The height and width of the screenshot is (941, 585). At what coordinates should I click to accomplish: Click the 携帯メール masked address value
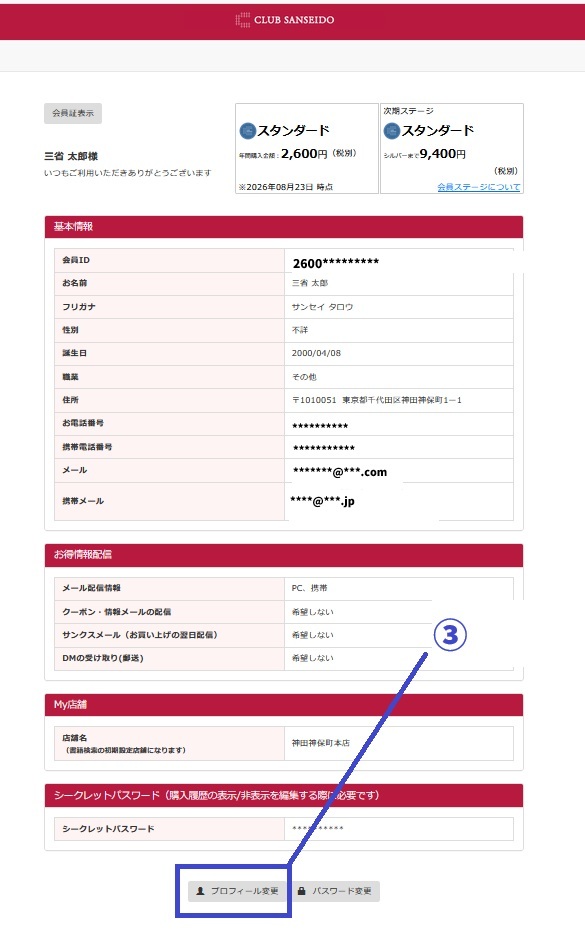tap(322, 501)
